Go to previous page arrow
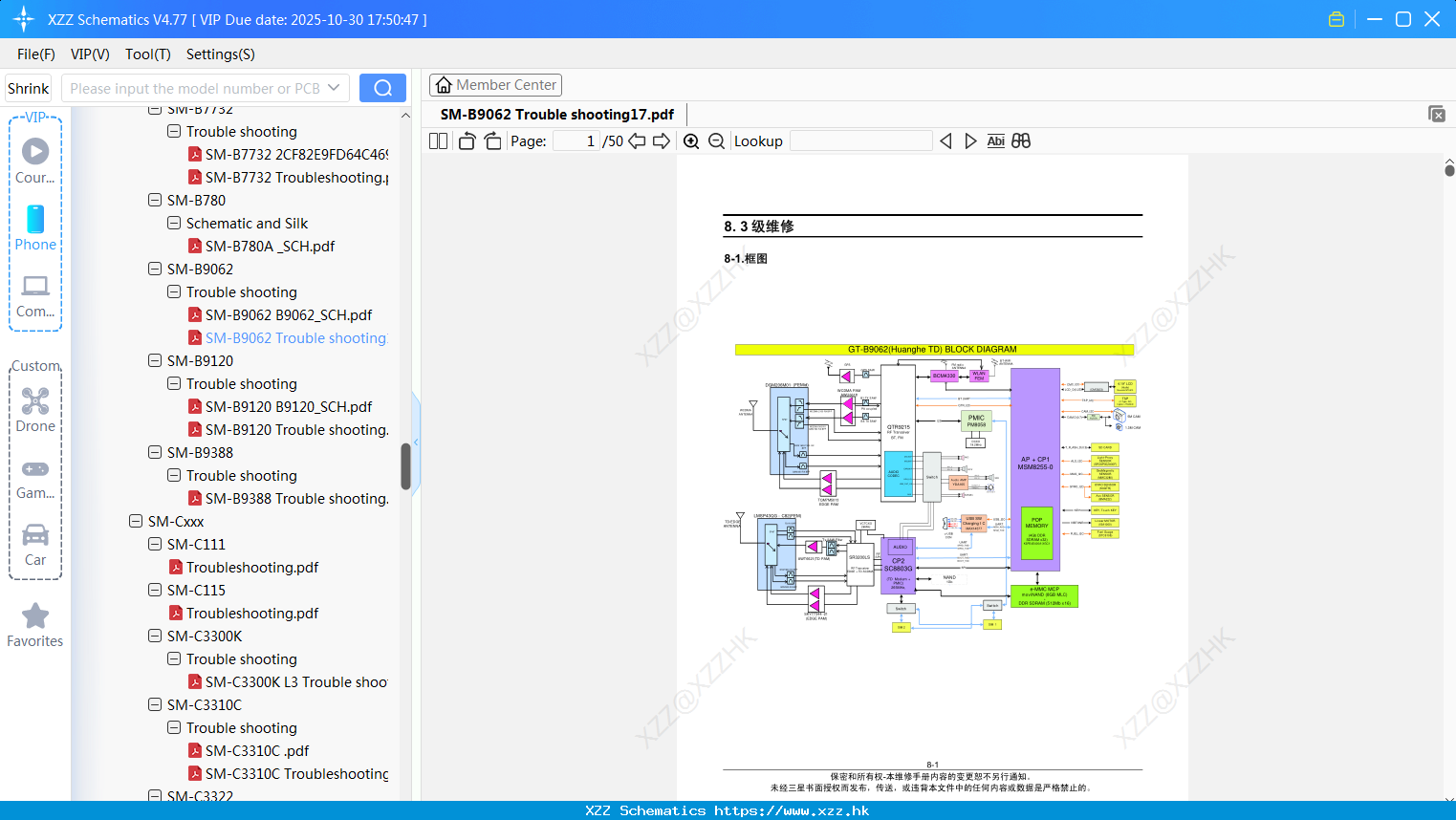The height and width of the screenshot is (820, 1456). point(637,141)
